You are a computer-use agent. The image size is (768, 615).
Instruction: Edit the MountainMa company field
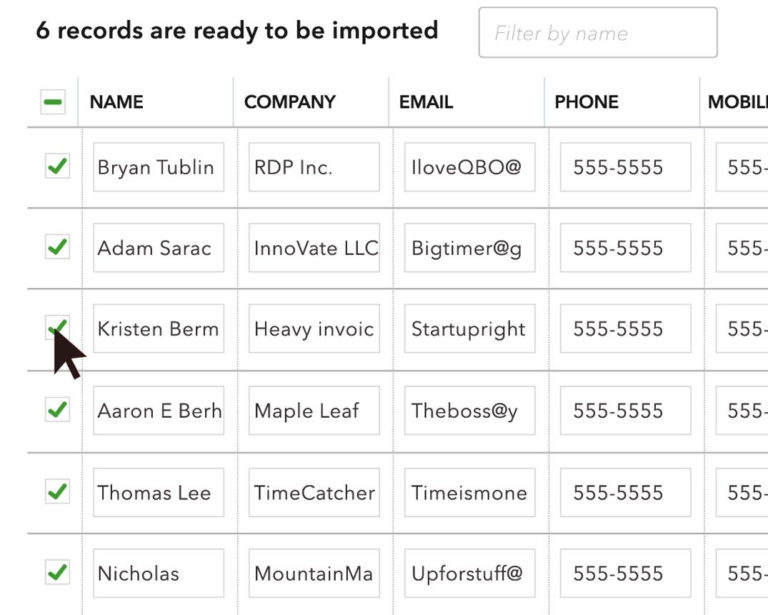click(314, 574)
